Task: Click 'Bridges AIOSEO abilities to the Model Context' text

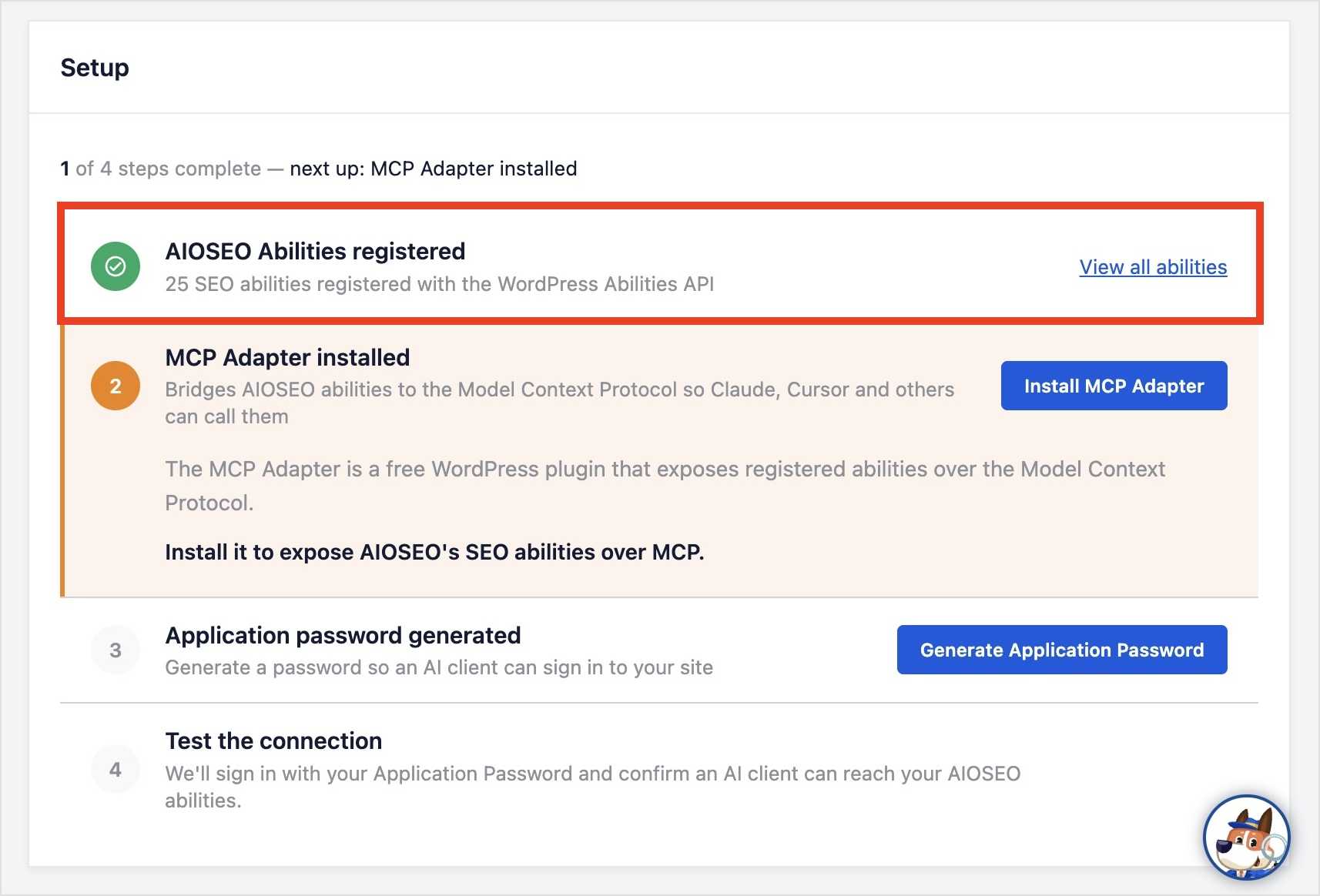Action: click(559, 403)
